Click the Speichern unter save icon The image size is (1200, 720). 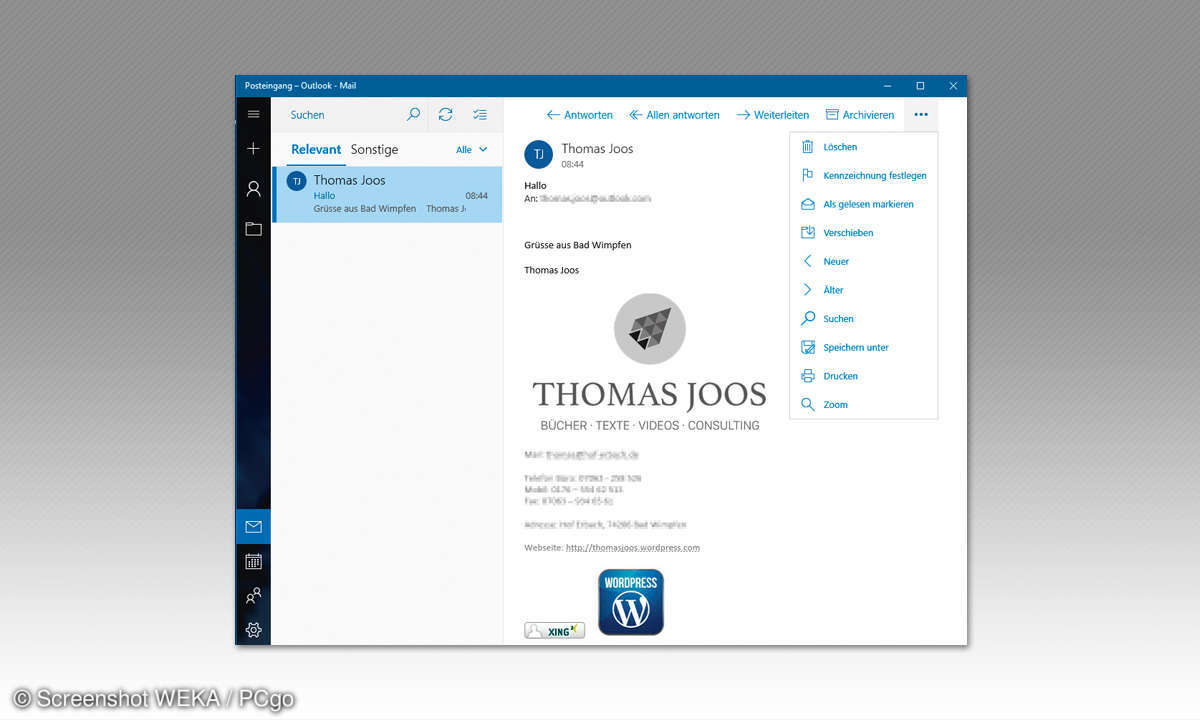click(808, 347)
